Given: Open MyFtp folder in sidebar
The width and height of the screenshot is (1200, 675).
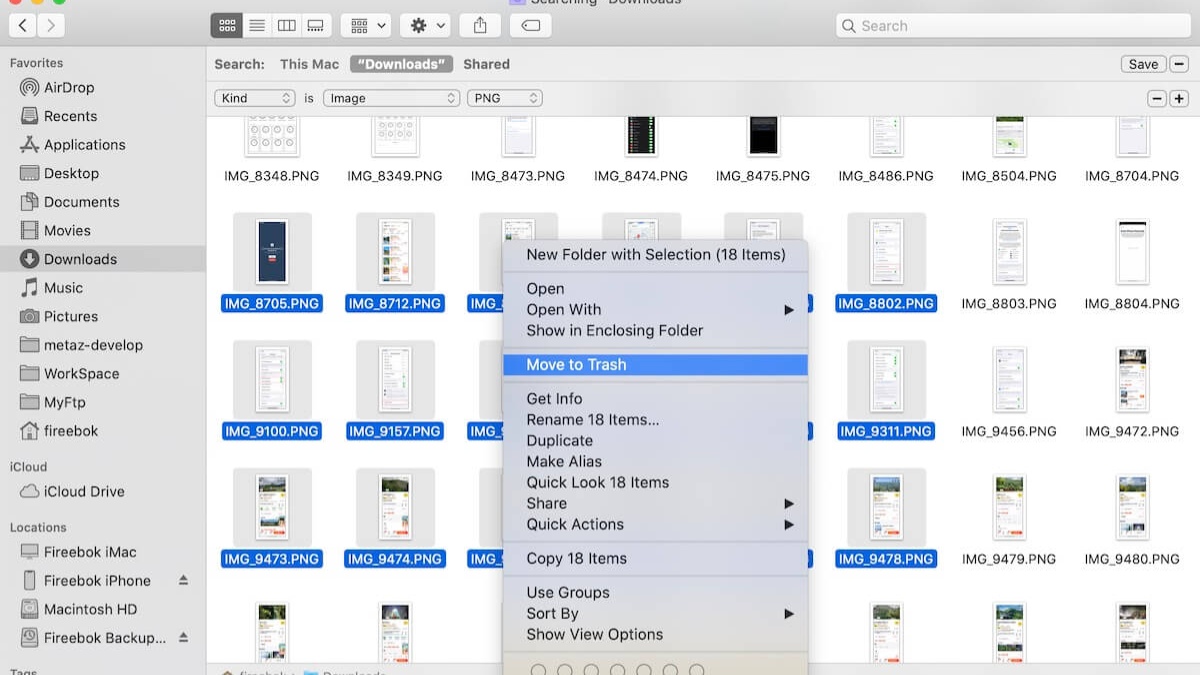Looking at the screenshot, I should (64, 402).
